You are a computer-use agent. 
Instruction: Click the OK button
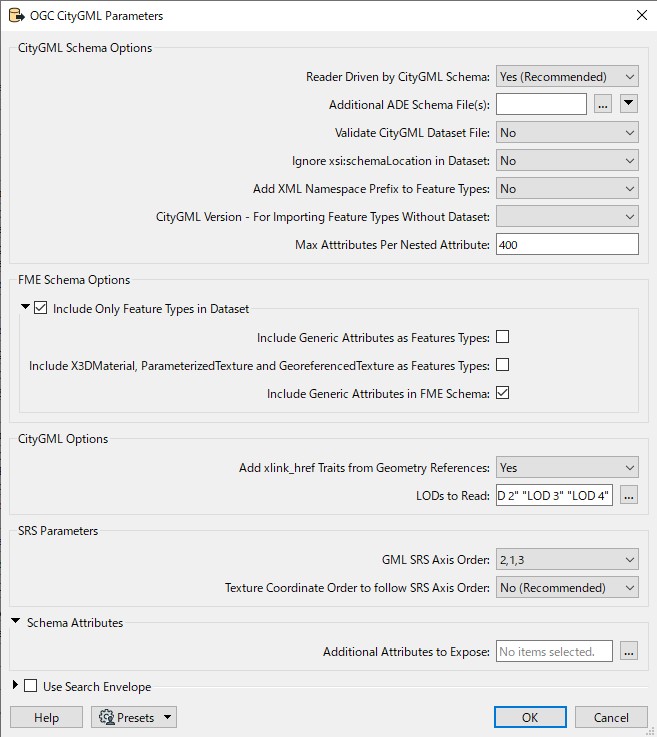tap(530, 717)
